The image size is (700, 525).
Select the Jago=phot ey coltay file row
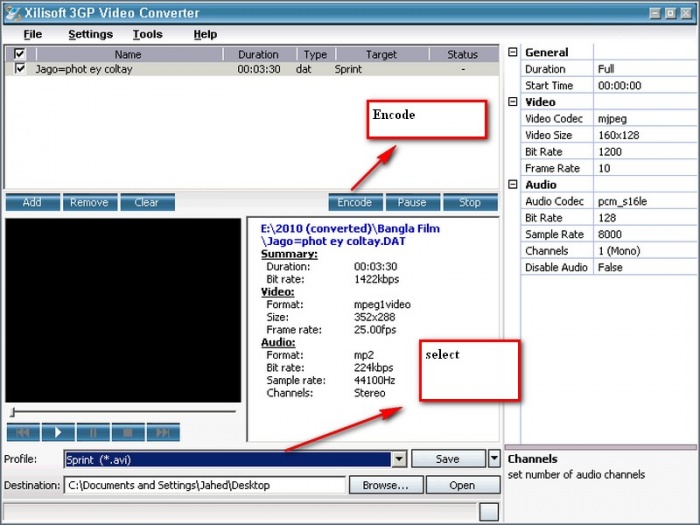pos(252,69)
